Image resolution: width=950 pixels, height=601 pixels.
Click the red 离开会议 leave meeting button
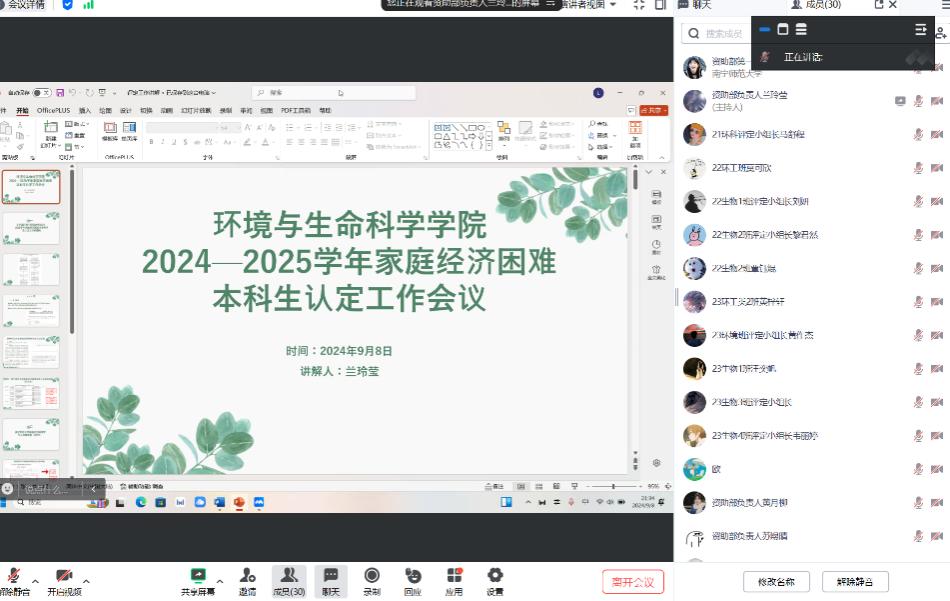[632, 582]
